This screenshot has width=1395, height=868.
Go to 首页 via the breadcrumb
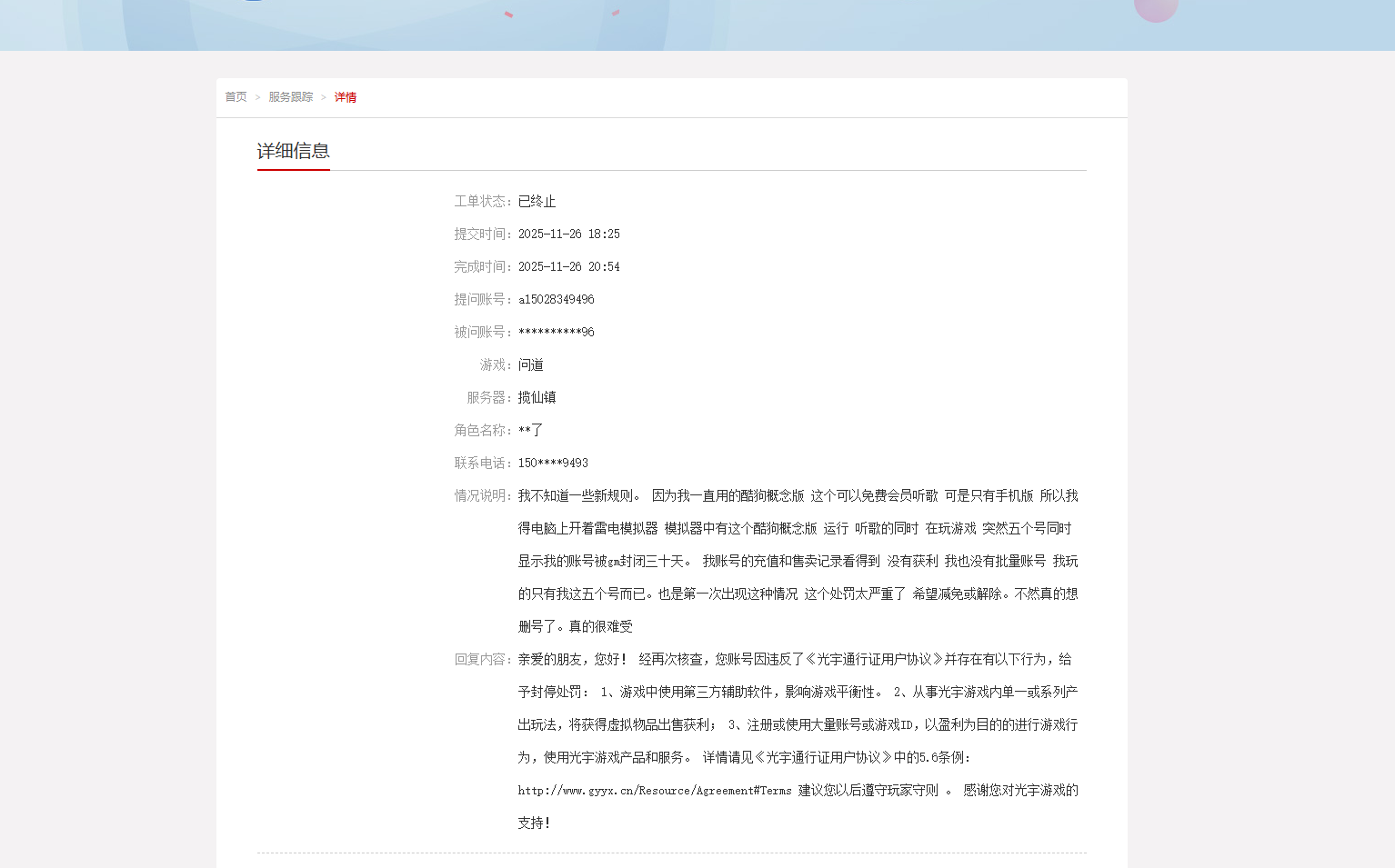(x=236, y=97)
